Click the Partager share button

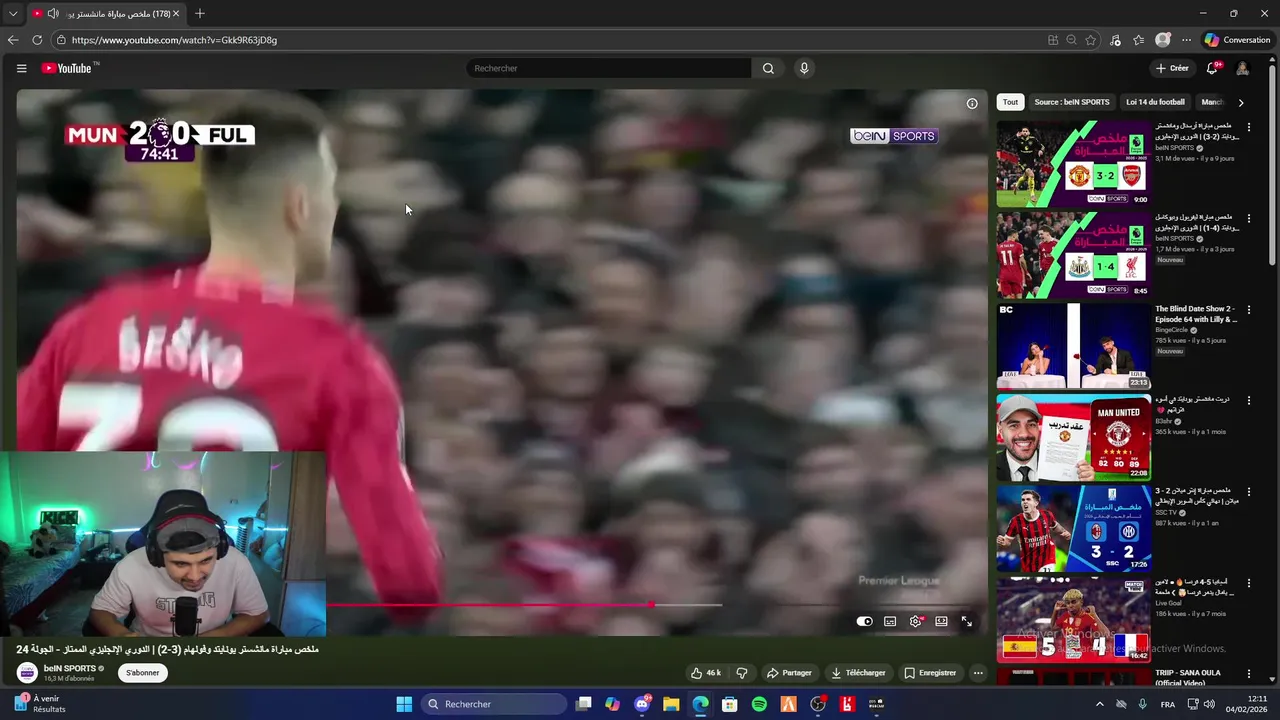789,673
